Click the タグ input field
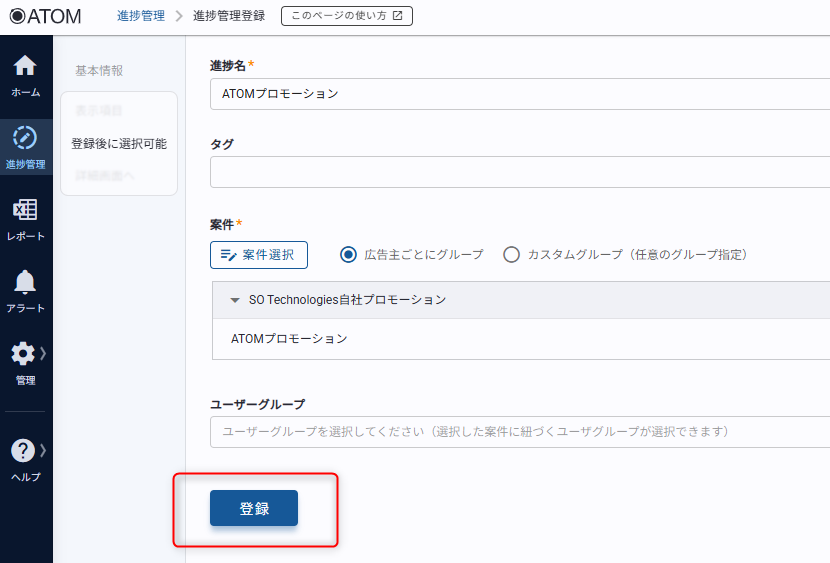 point(520,172)
